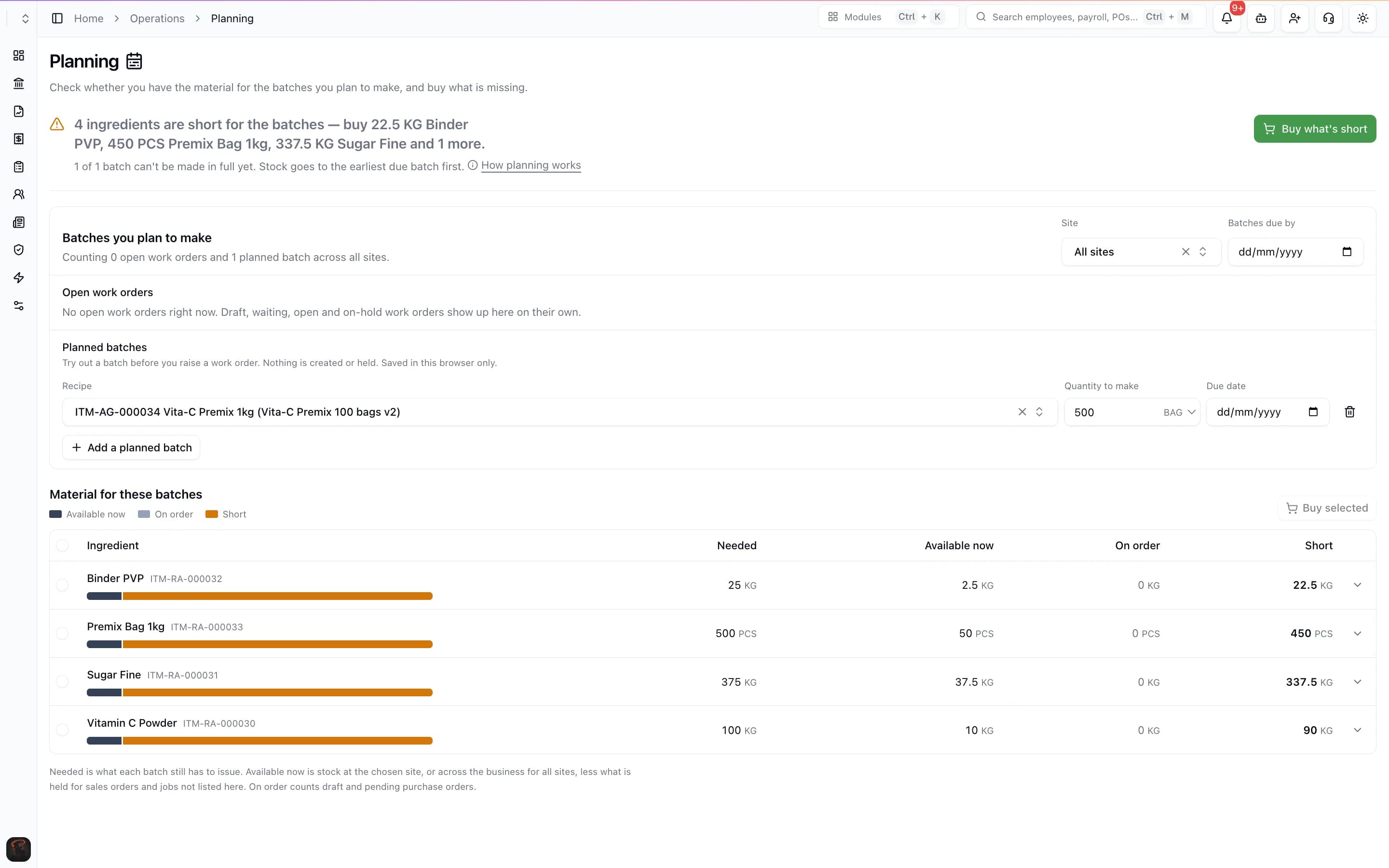The height and width of the screenshot is (868, 1389).
Task: Go to Operations breadcrumb
Action: coord(157,18)
